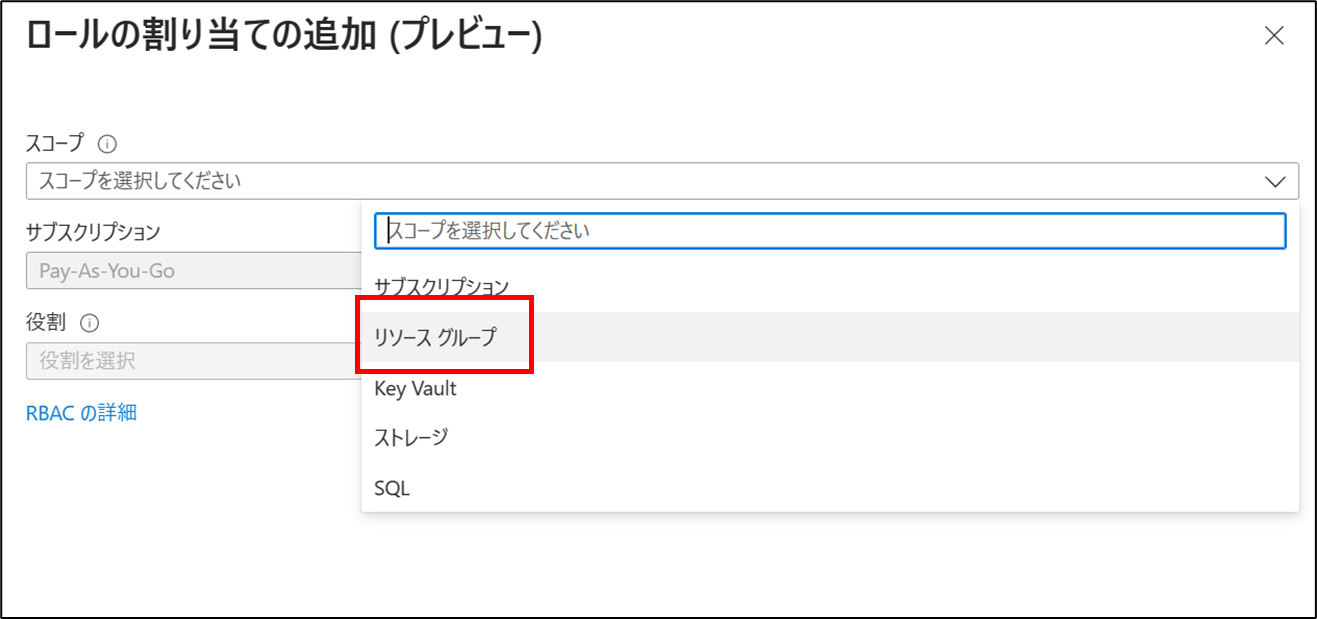Click the Pay-As-You-Go subscription field

pyautogui.click(x=194, y=270)
